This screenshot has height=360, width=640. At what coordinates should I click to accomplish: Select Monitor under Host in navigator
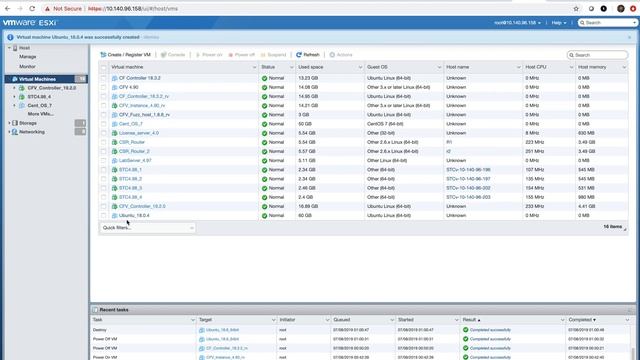(x=27, y=66)
